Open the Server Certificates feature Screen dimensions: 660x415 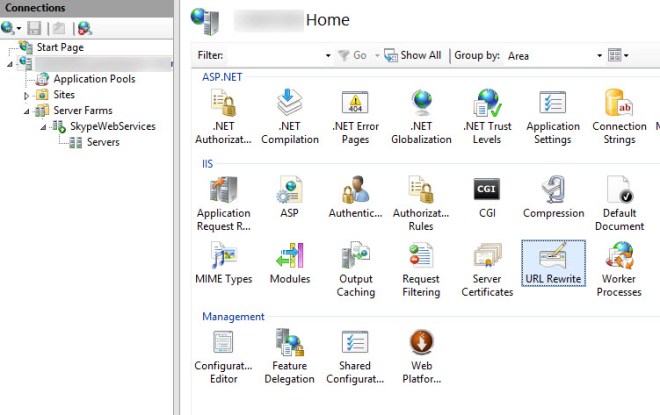coord(487,269)
